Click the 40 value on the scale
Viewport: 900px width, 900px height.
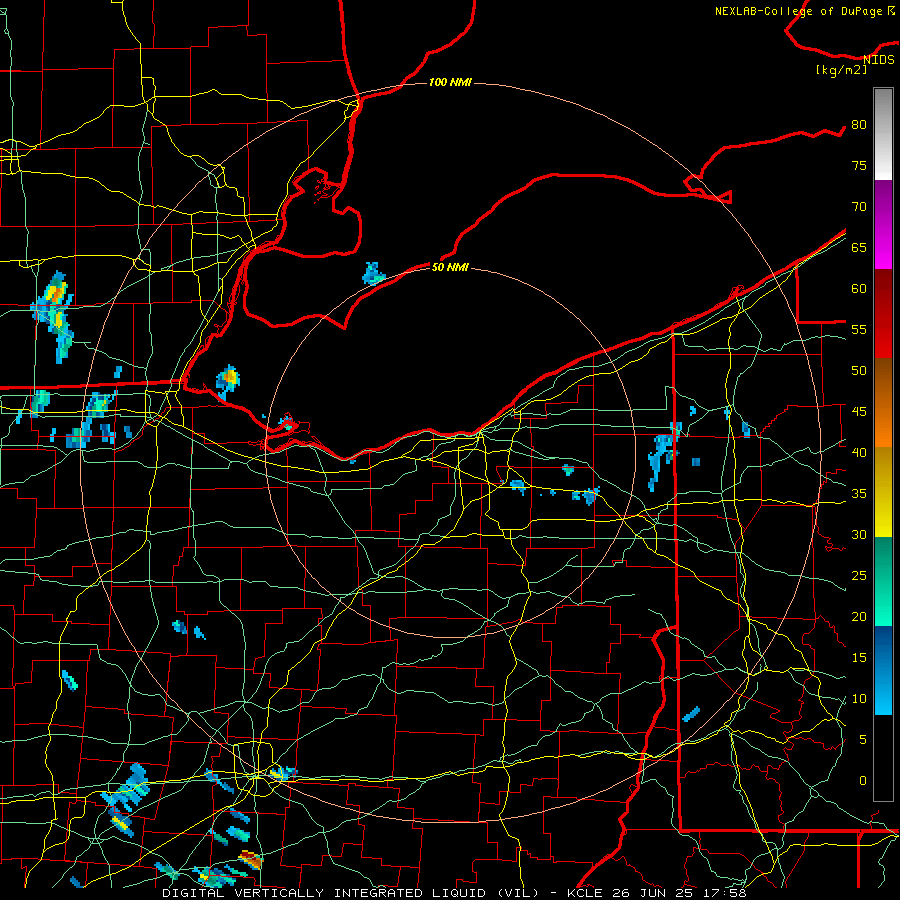point(859,452)
